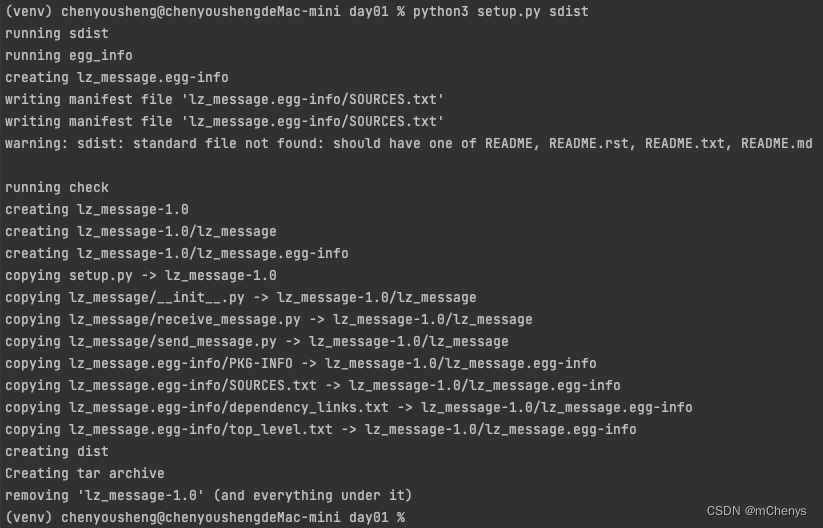823x528 pixels.
Task: Click the 'running check' line
Action: tap(57, 188)
